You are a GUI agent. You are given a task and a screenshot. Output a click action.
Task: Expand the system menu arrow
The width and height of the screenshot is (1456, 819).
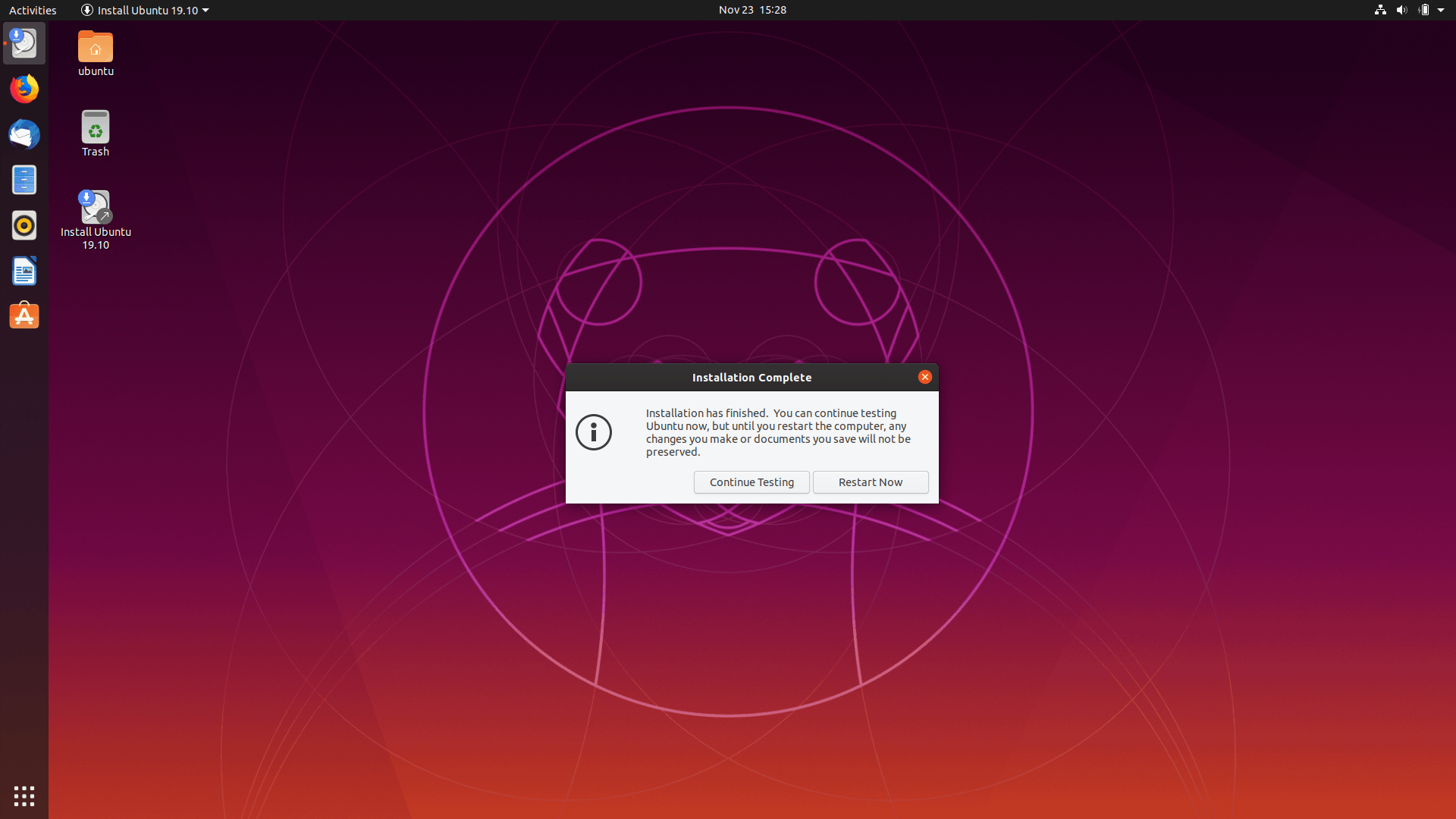pyautogui.click(x=1441, y=10)
